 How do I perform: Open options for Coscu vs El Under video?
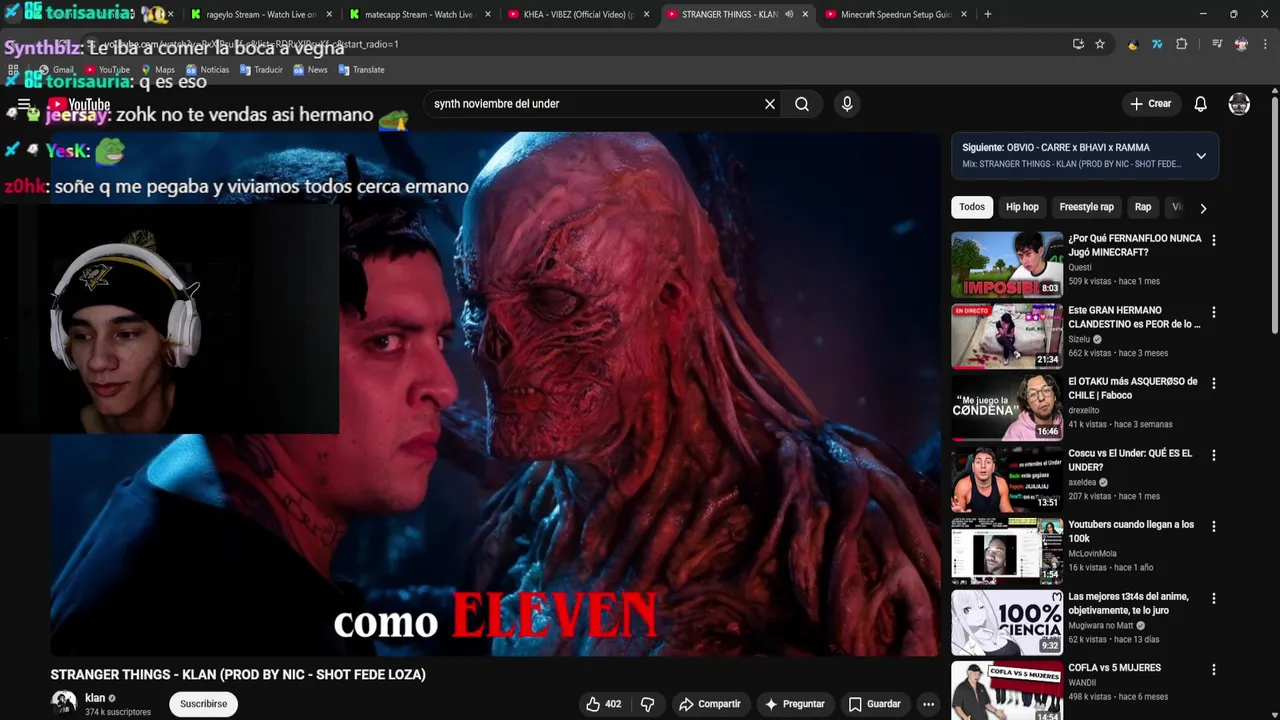click(1213, 455)
